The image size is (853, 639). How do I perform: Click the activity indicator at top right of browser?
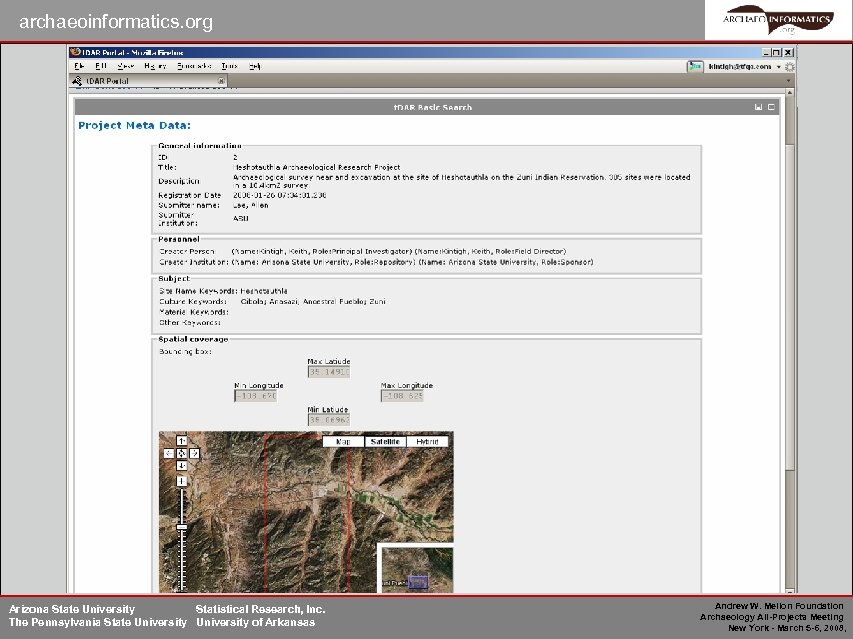pyautogui.click(x=790, y=67)
